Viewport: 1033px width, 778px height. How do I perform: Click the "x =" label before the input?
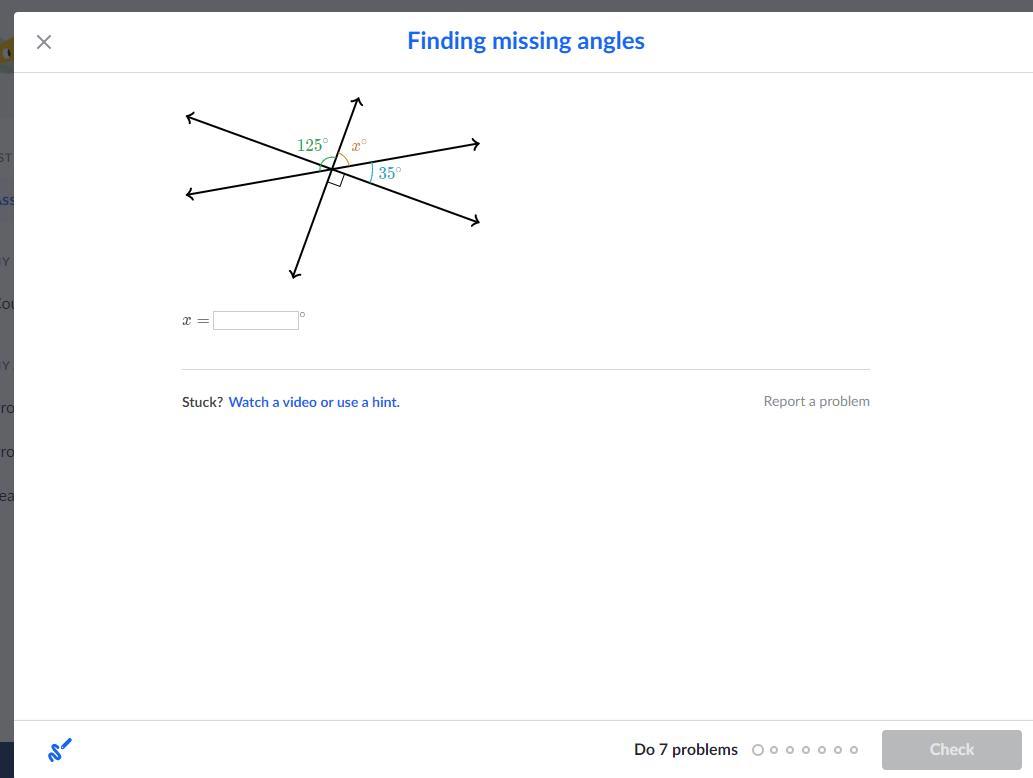(x=196, y=321)
